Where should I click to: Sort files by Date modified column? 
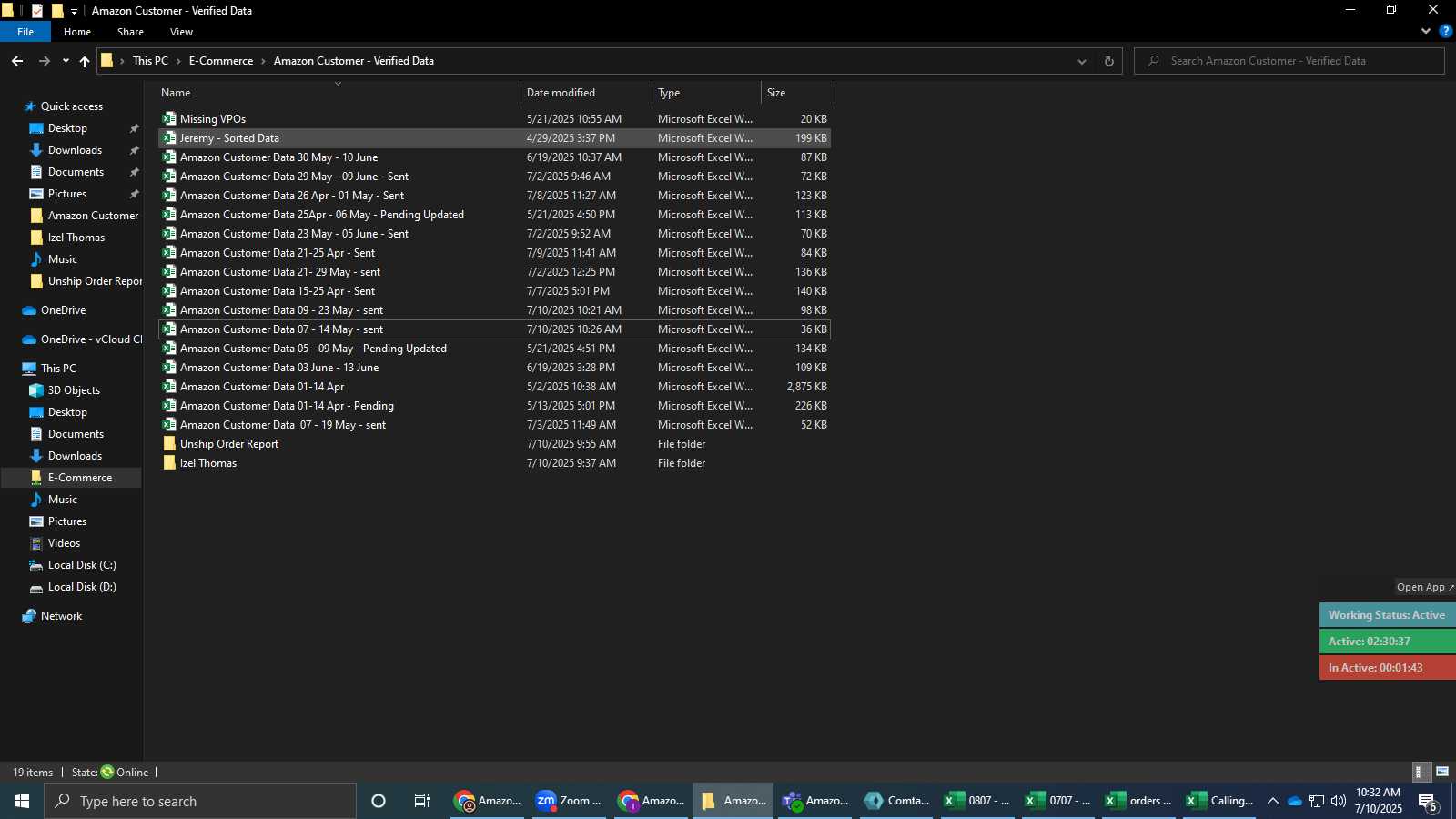587,93
